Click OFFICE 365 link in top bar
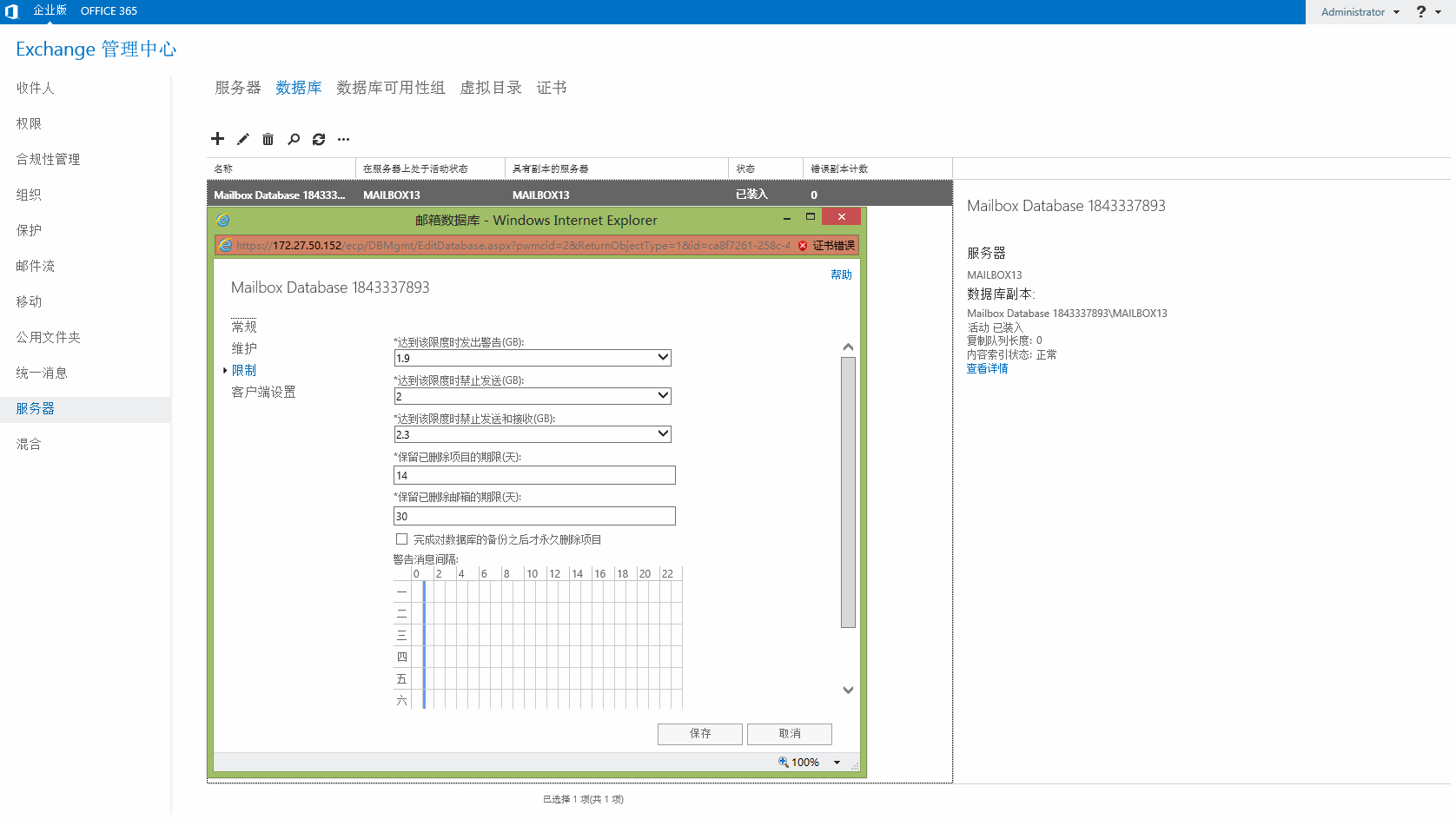Screen dimensions: 1456x826 click(109, 11)
